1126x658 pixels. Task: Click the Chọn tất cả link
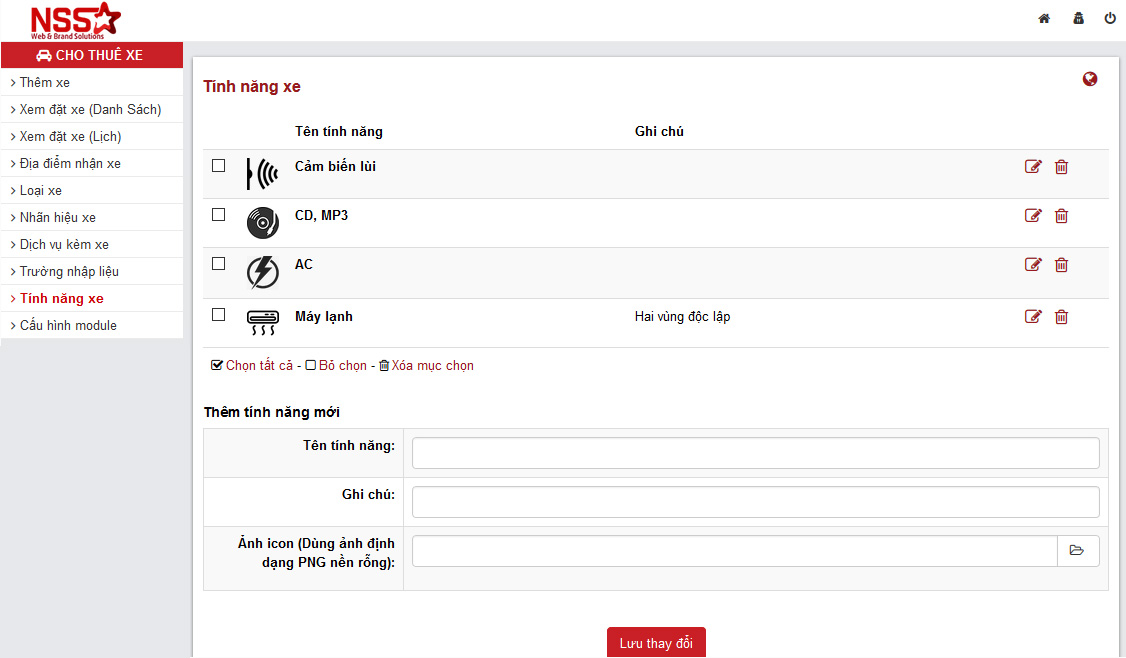click(x=258, y=366)
